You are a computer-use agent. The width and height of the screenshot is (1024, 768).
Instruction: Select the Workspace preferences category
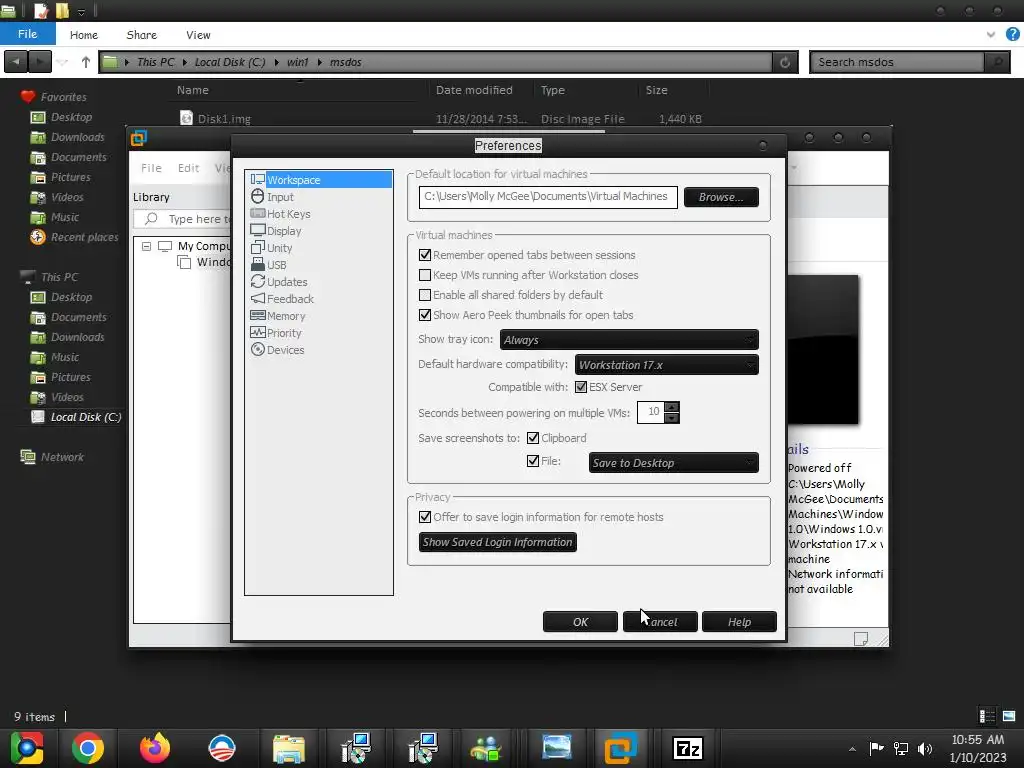point(319,180)
